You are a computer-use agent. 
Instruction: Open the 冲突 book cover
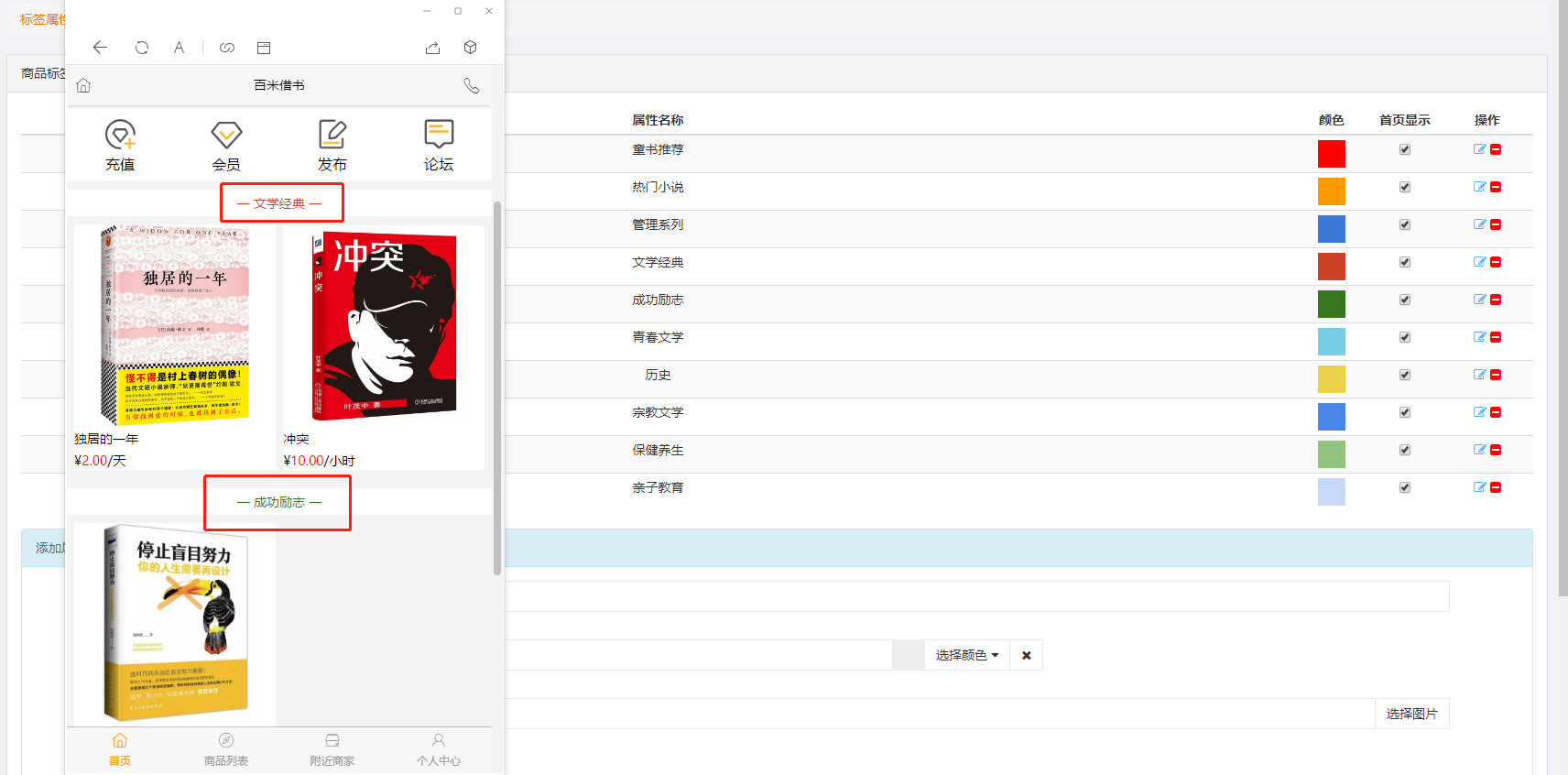384,325
